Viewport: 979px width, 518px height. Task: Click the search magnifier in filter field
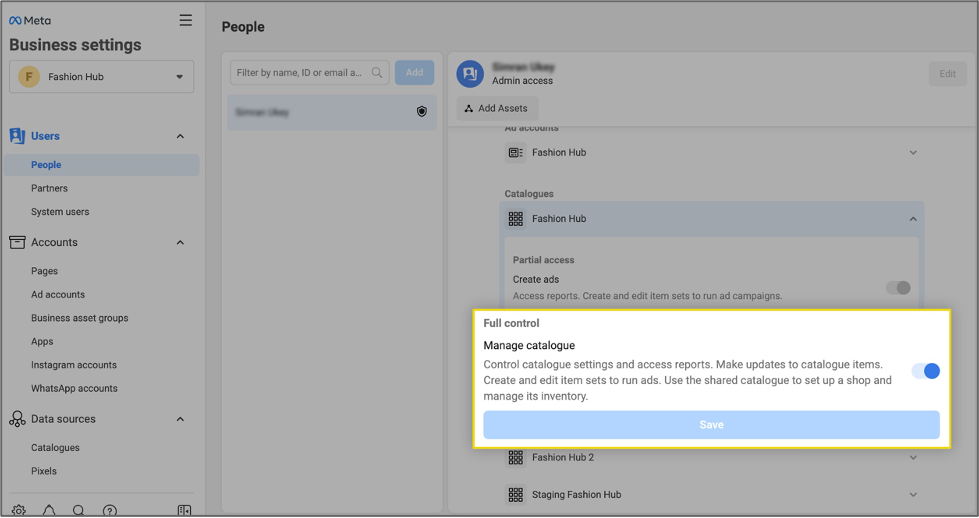point(376,72)
